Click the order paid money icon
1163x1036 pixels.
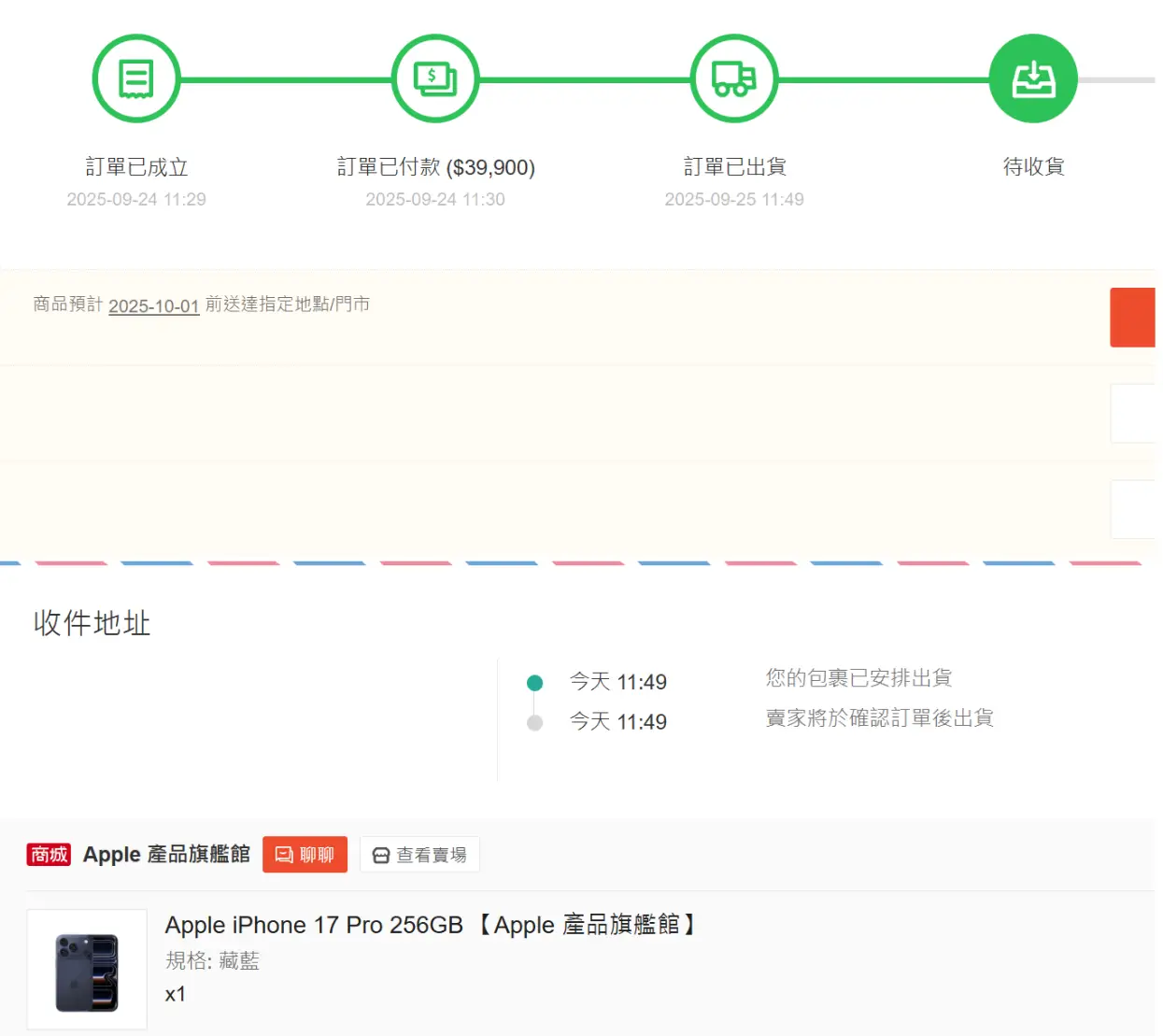(435, 79)
